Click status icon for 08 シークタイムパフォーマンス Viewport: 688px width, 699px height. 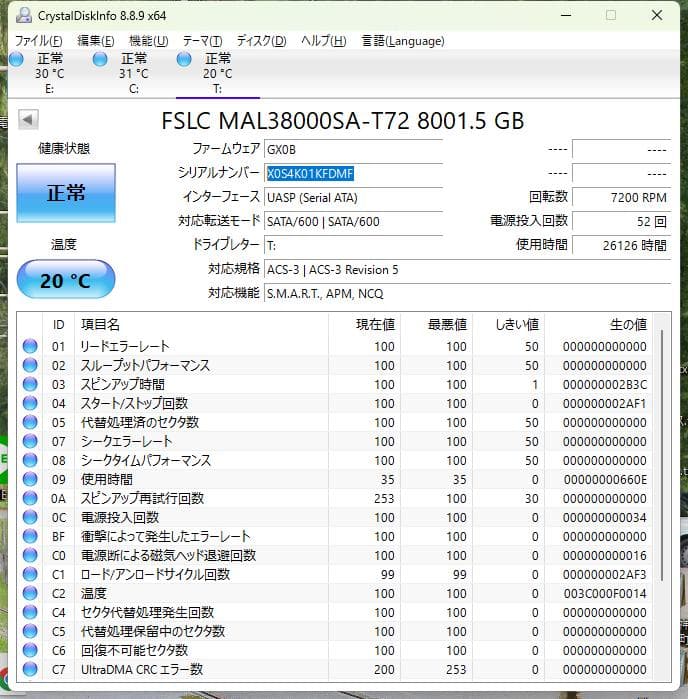click(x=30, y=460)
